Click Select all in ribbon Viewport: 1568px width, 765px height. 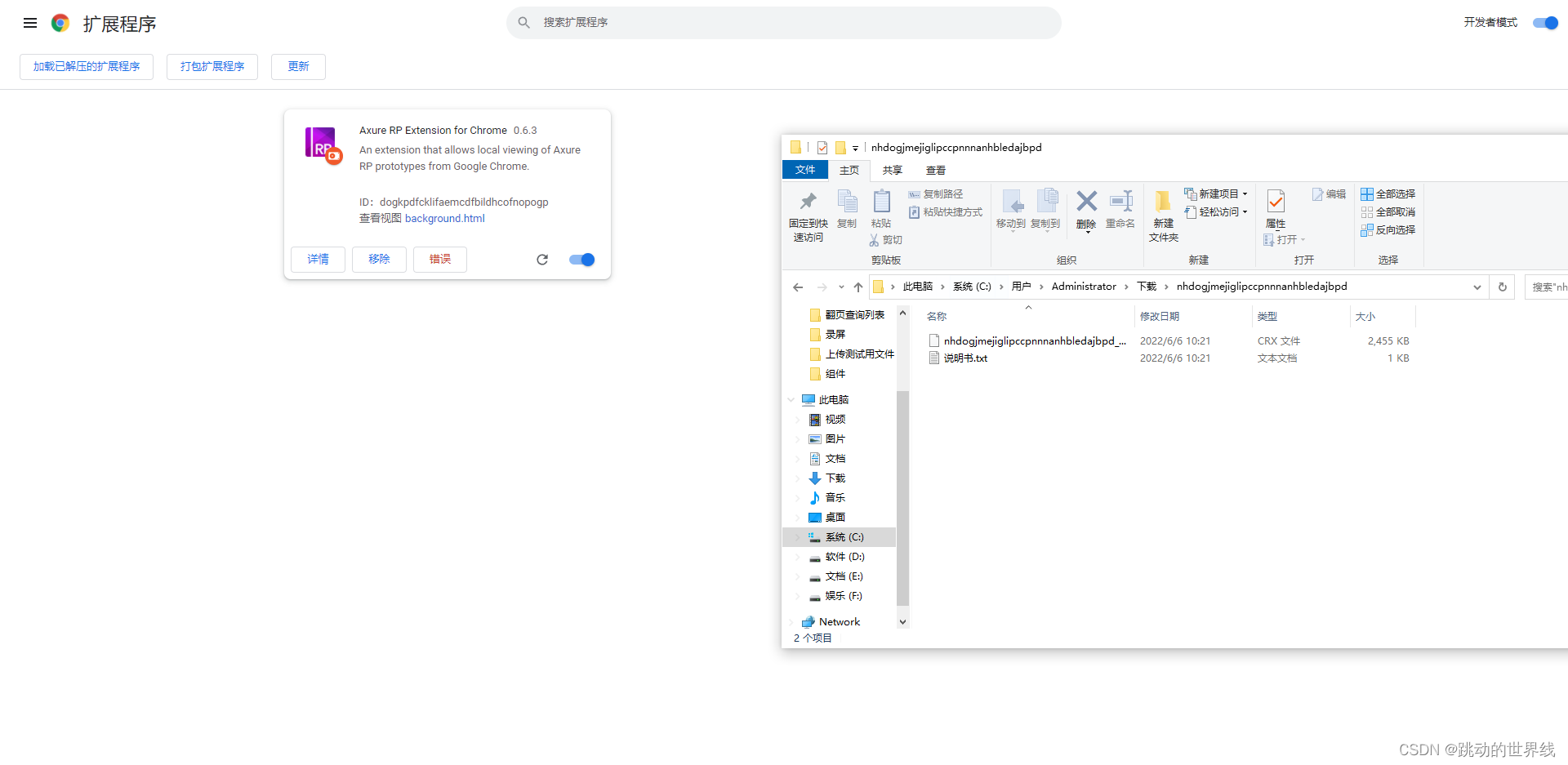click(1388, 194)
